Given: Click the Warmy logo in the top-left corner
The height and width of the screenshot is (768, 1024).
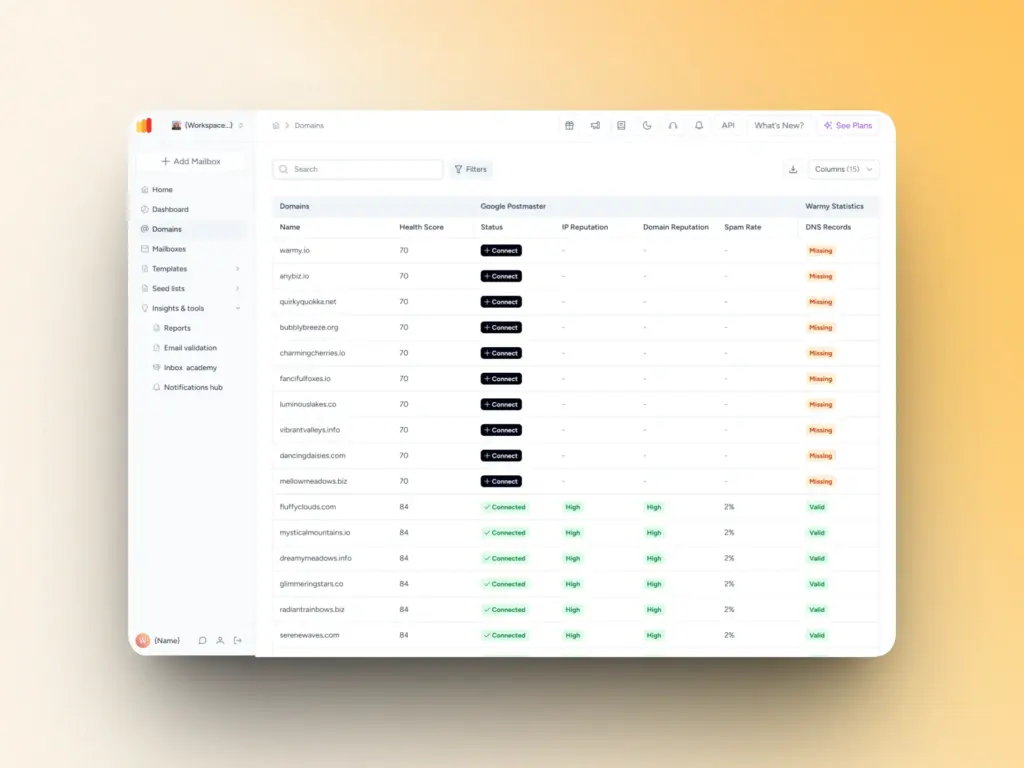Looking at the screenshot, I should [144, 124].
